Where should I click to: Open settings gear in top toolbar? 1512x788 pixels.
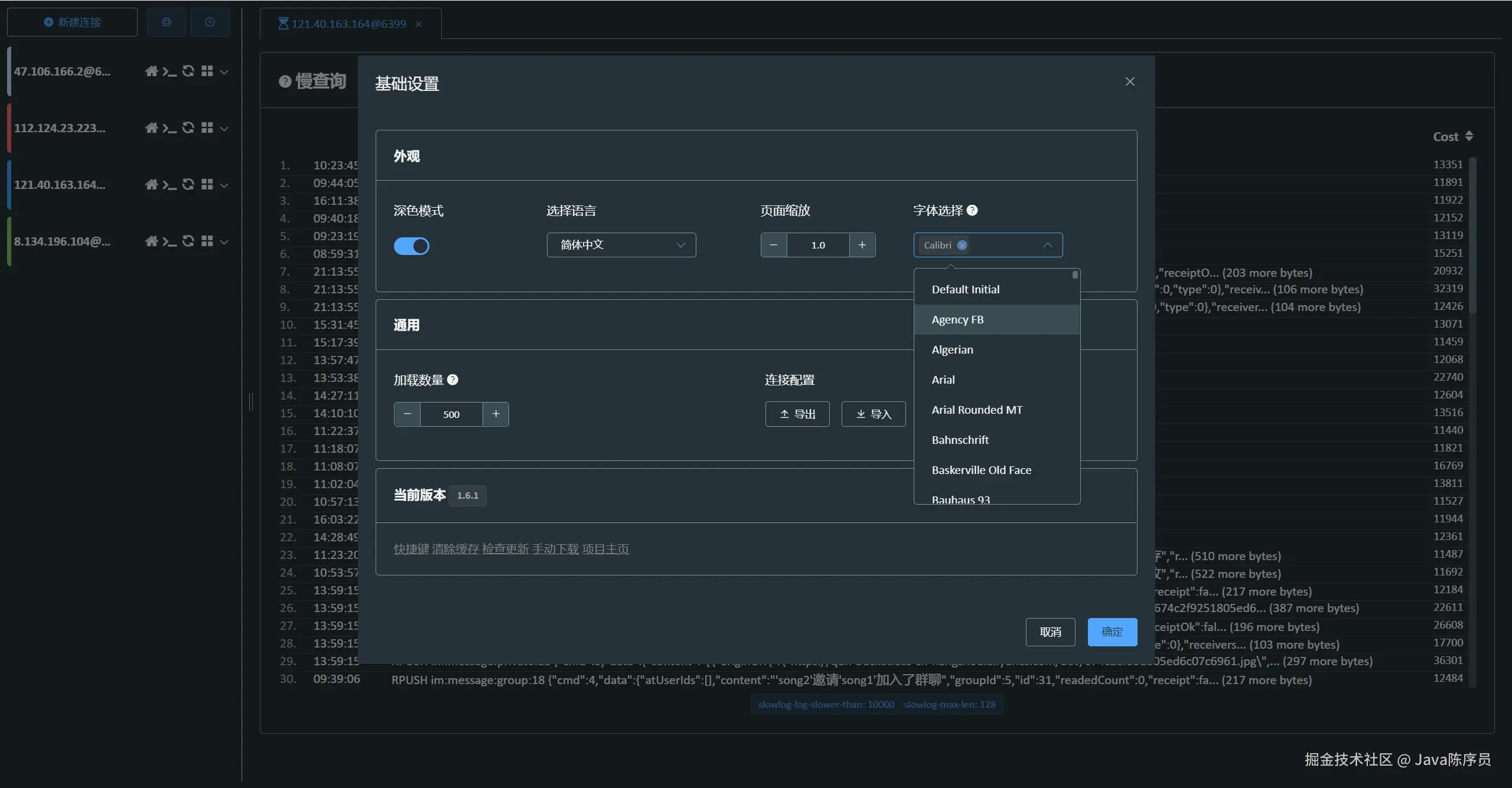point(166,22)
